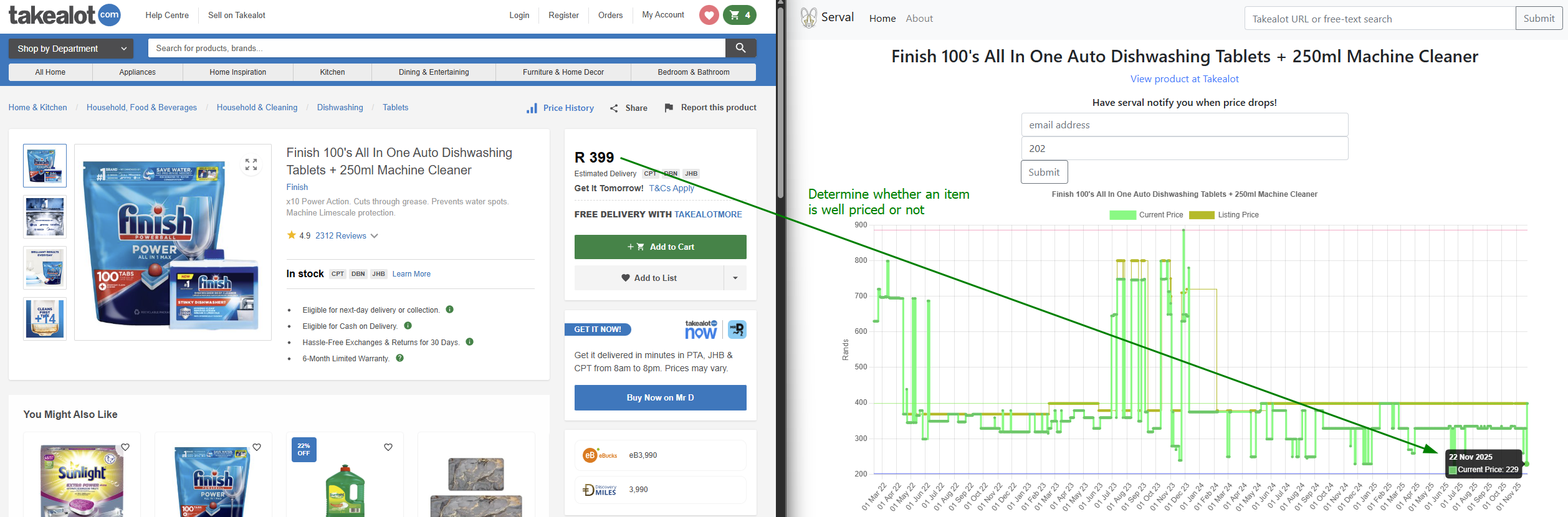
Task: Click the Share icon
Action: (614, 108)
